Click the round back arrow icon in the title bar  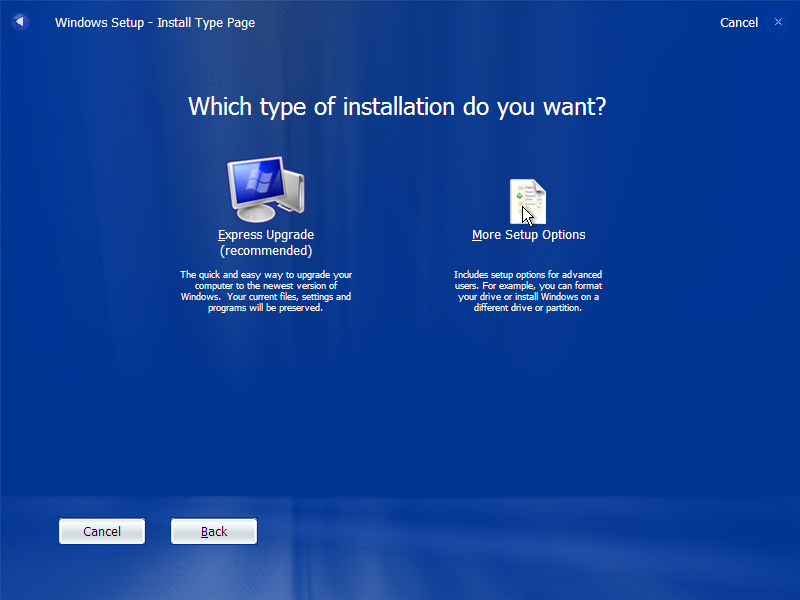pyautogui.click(x=20, y=22)
